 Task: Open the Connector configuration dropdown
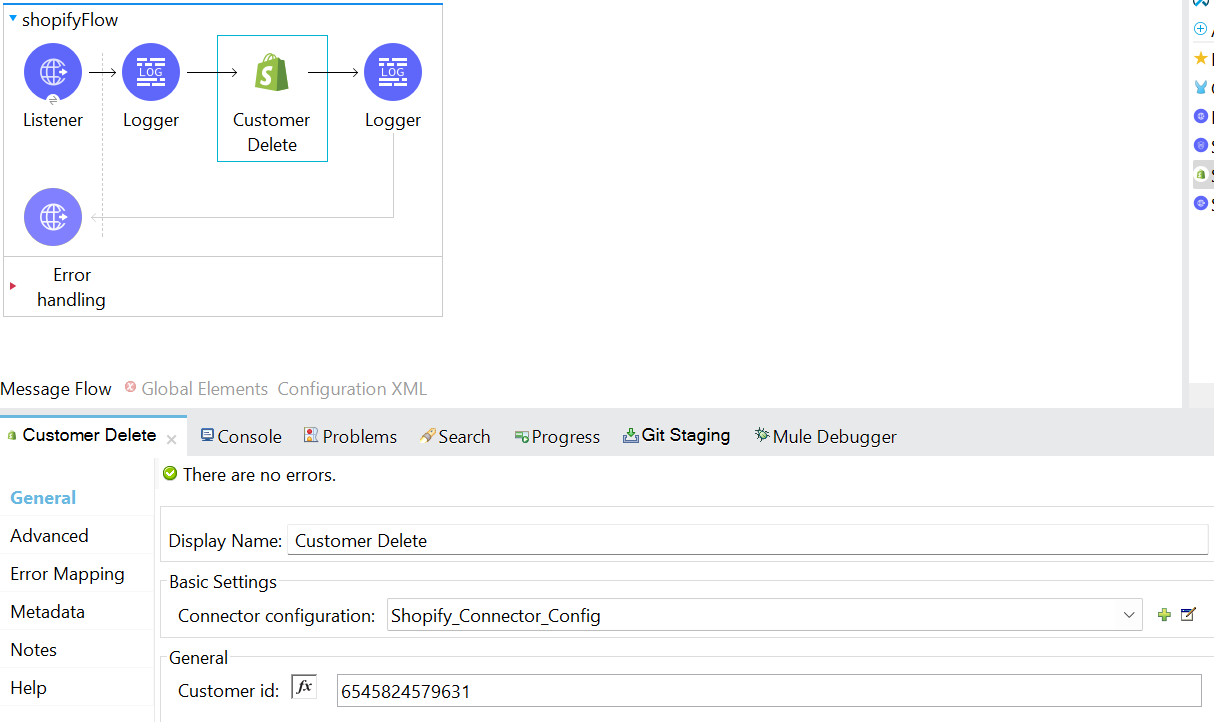click(x=1129, y=615)
